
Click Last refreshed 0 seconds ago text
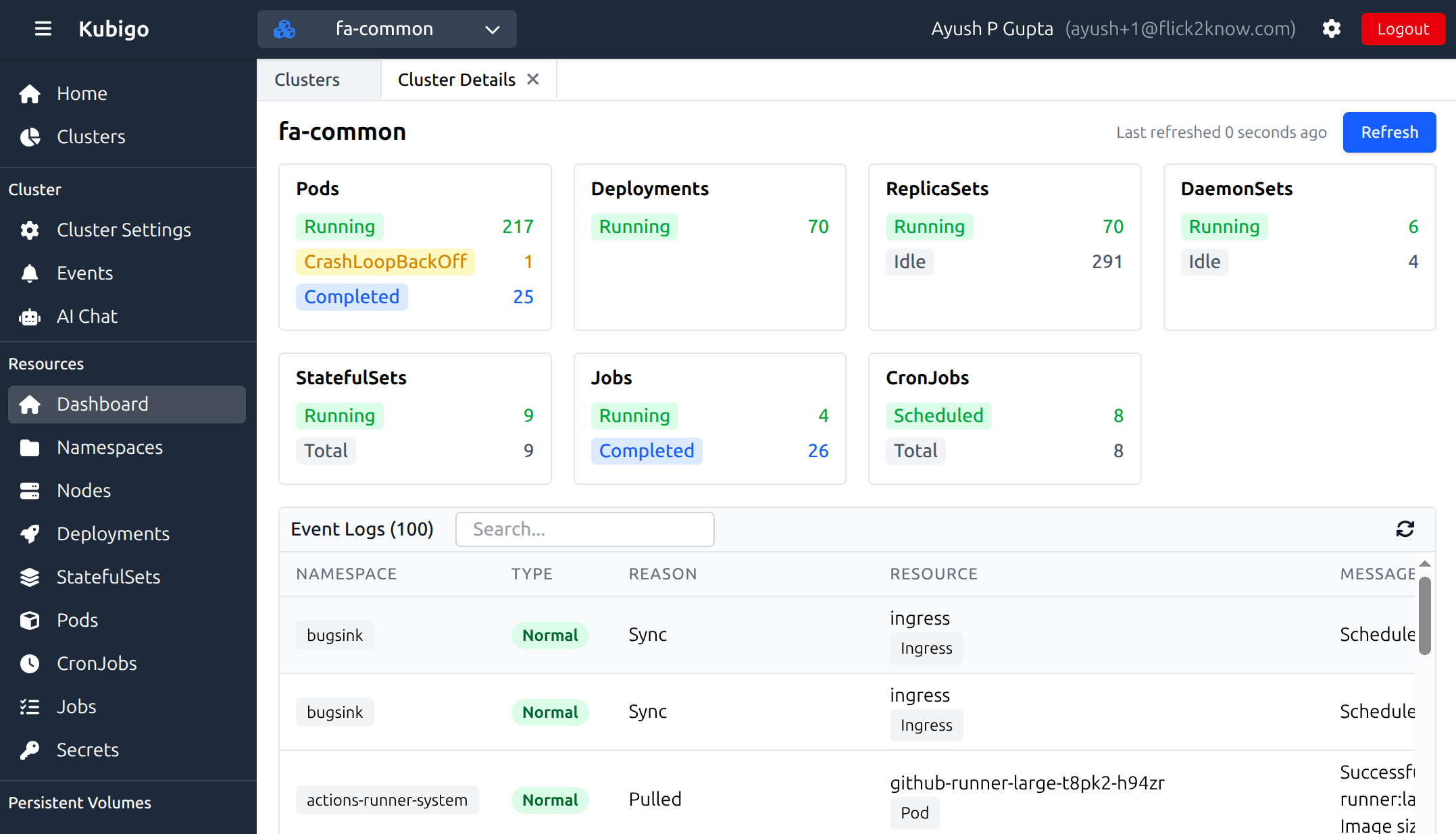pos(1221,132)
